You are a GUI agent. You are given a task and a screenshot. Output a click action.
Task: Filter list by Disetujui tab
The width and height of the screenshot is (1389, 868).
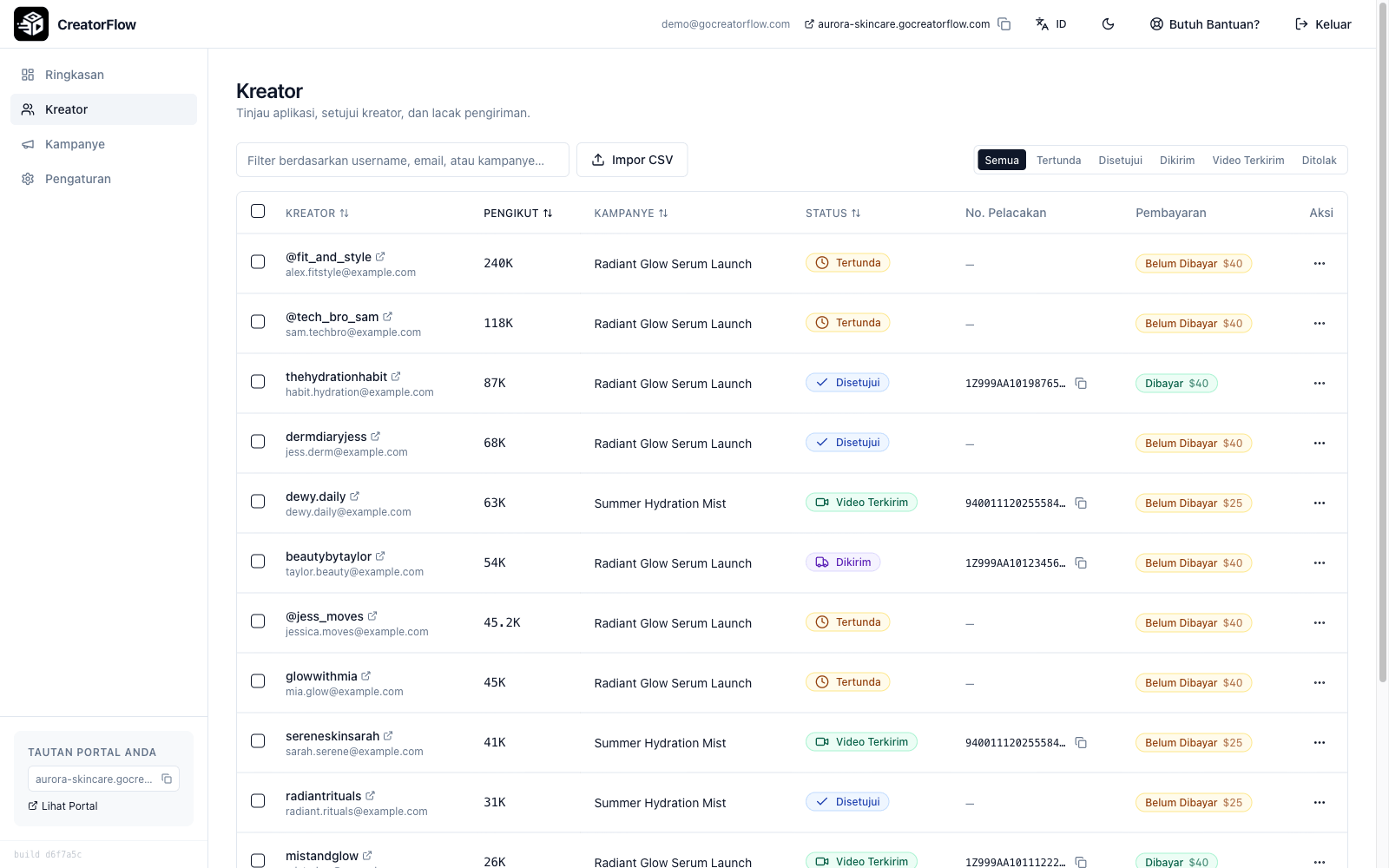pos(1120,161)
